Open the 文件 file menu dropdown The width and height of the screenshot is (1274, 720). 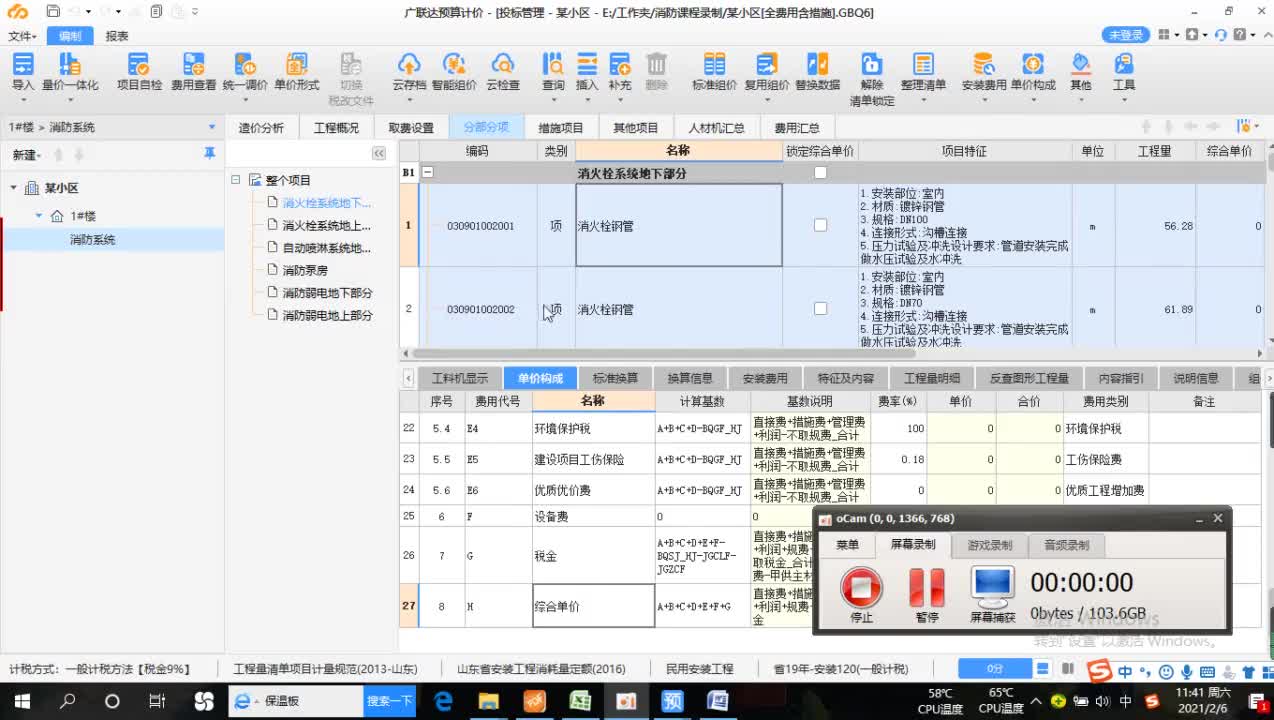[22, 36]
